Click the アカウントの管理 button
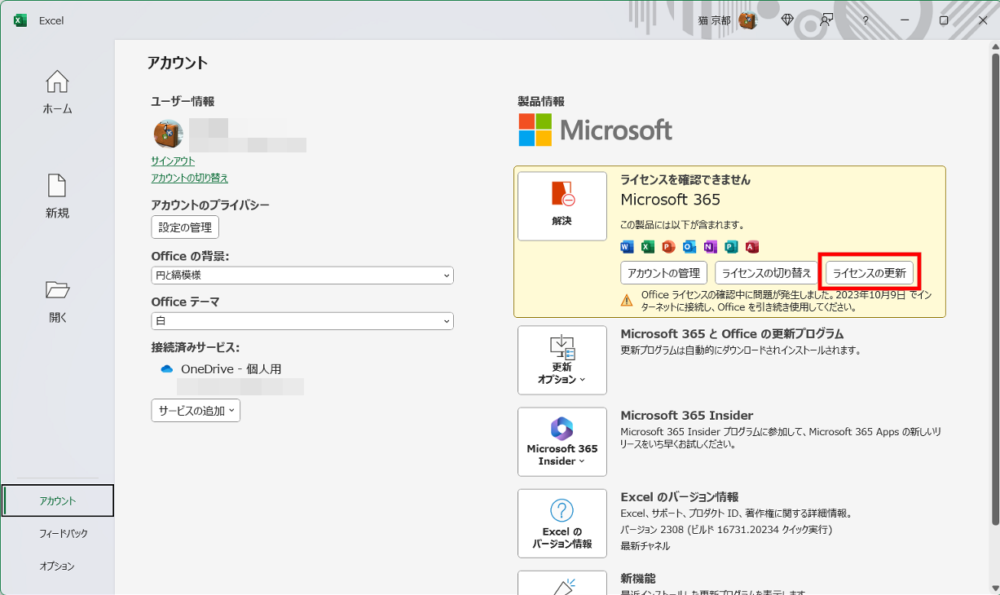The height and width of the screenshot is (595, 1000). click(663, 273)
